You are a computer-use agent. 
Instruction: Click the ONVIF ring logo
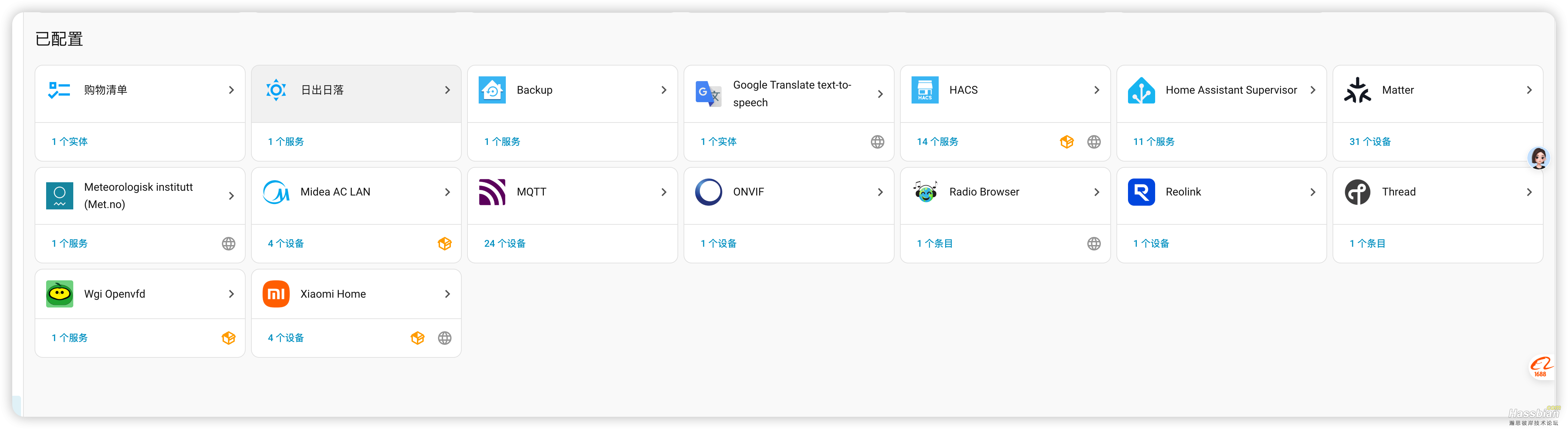point(709,192)
